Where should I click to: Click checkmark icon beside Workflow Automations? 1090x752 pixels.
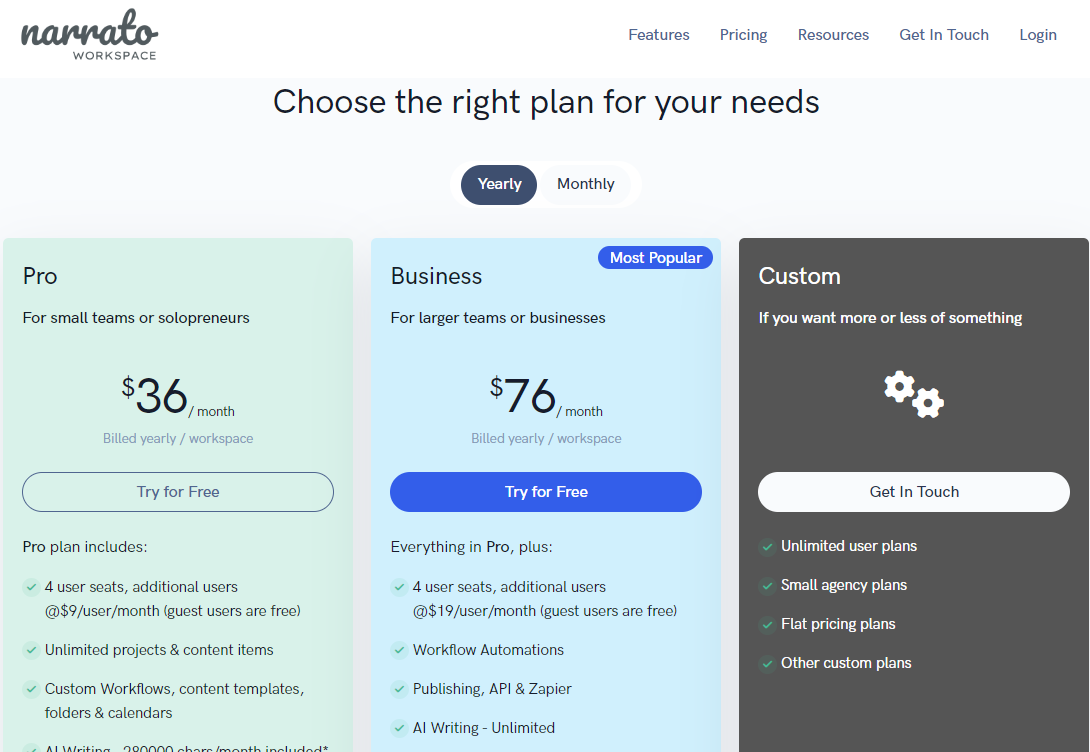click(399, 651)
